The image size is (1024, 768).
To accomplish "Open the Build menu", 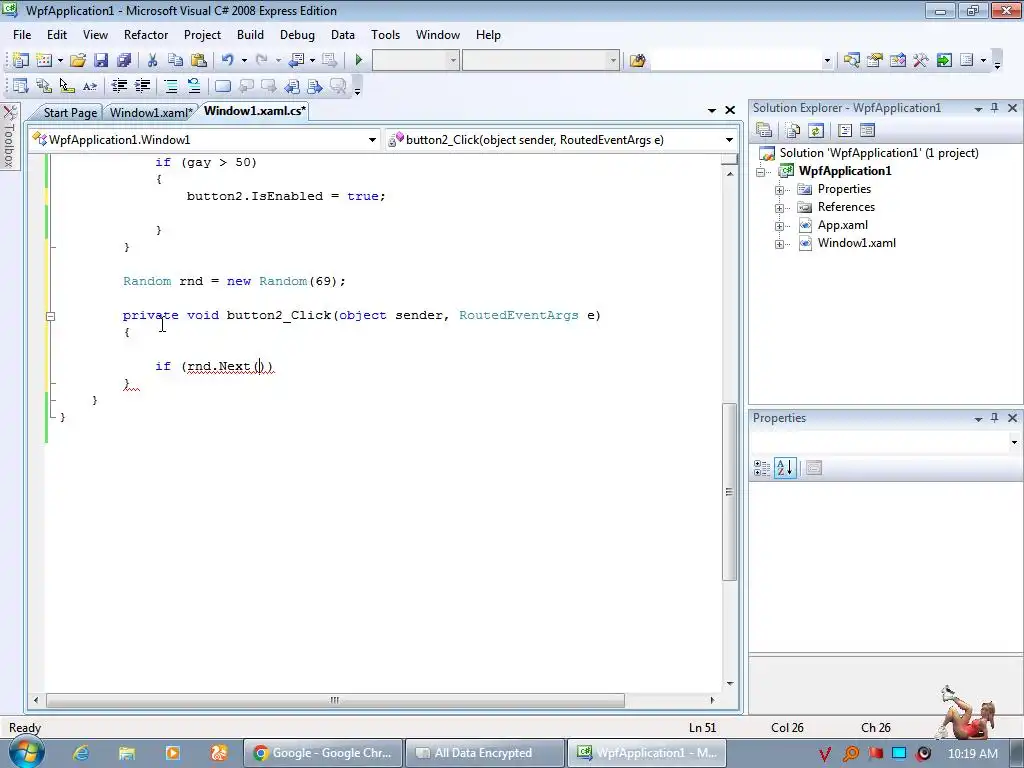I will pyautogui.click(x=250, y=35).
